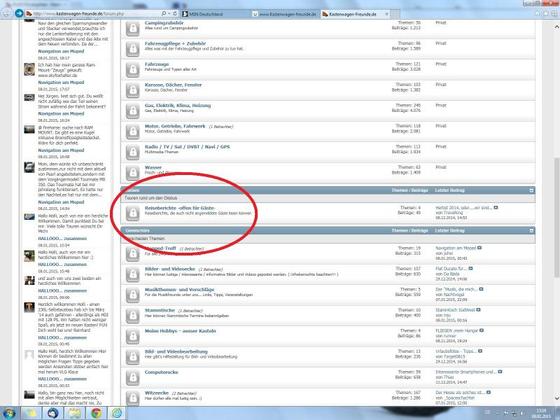Click the lock icon beside Musikthemen und Vorschläge
The image size is (560, 420).
133,295
